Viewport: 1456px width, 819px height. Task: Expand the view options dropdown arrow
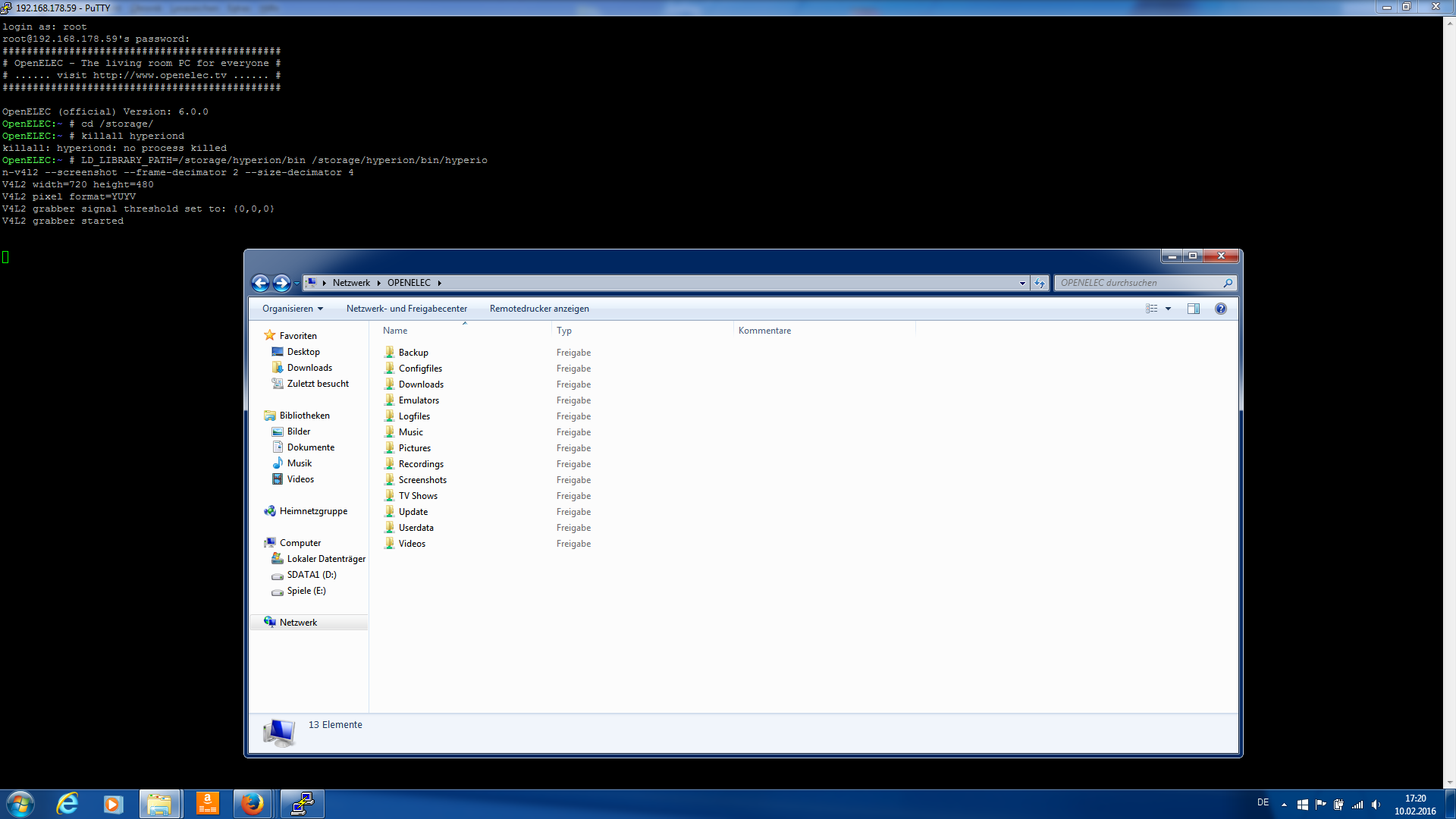pyautogui.click(x=1168, y=309)
